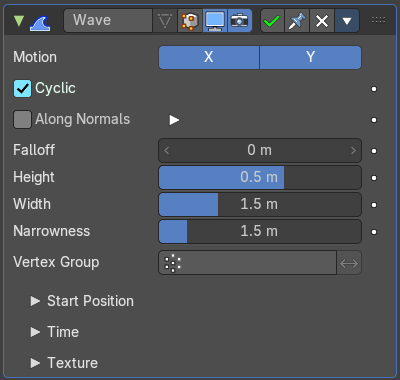Click the Falloff value field
400x380 pixels.
(260, 150)
